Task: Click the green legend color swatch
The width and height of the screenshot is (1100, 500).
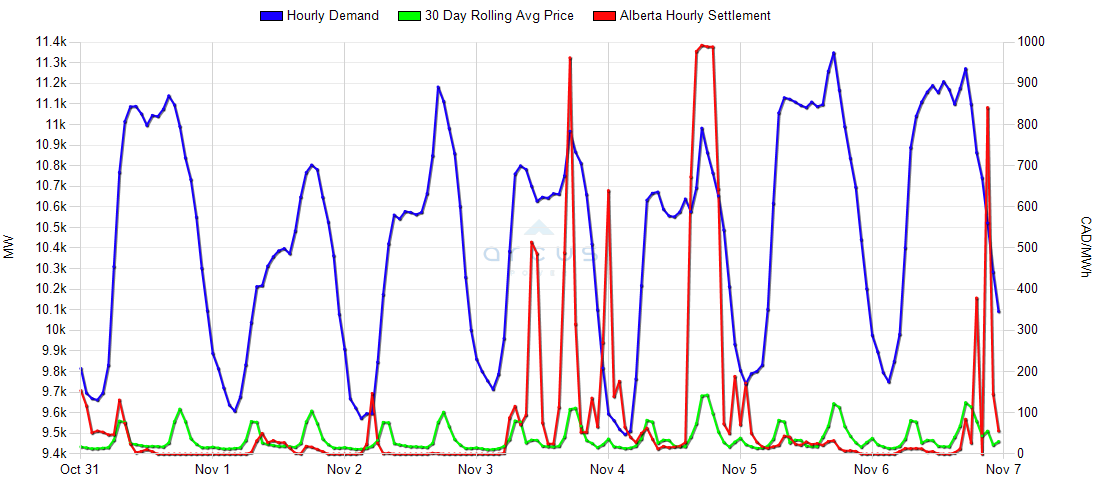Action: point(410,15)
